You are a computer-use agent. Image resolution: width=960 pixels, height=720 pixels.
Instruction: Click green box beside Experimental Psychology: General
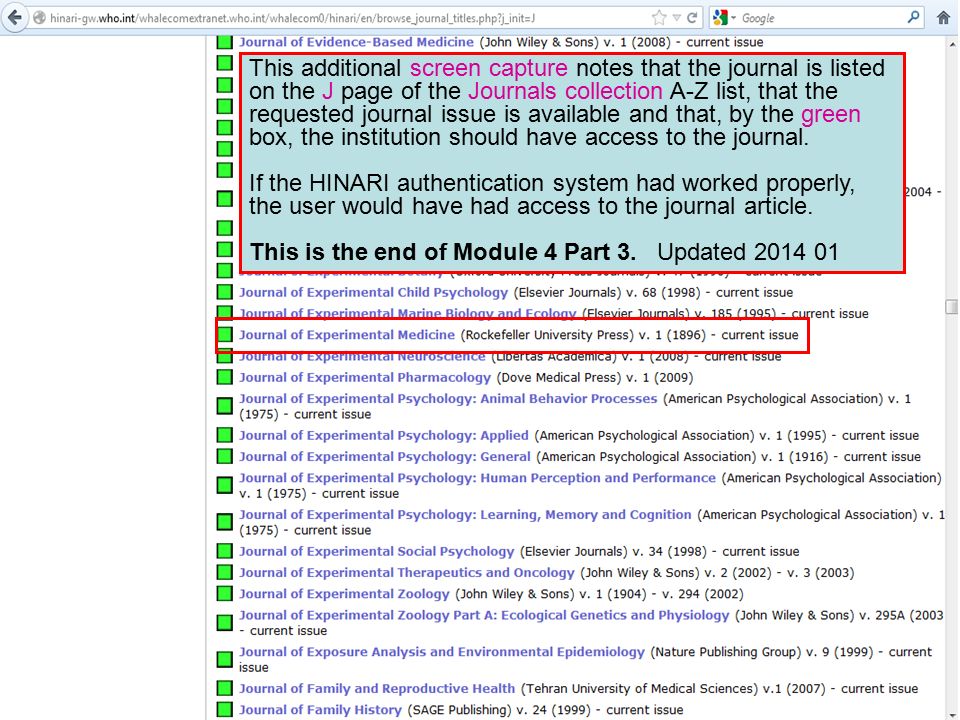pos(225,456)
